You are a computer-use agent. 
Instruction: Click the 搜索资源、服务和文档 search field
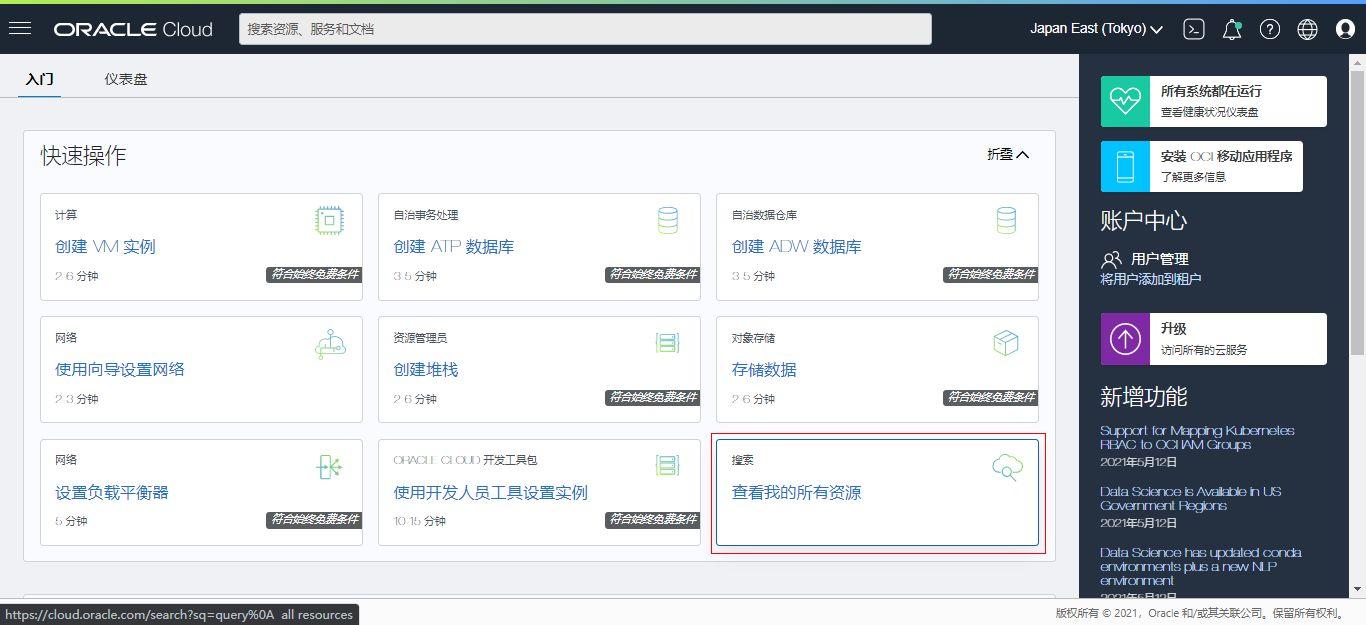pyautogui.click(x=585, y=29)
